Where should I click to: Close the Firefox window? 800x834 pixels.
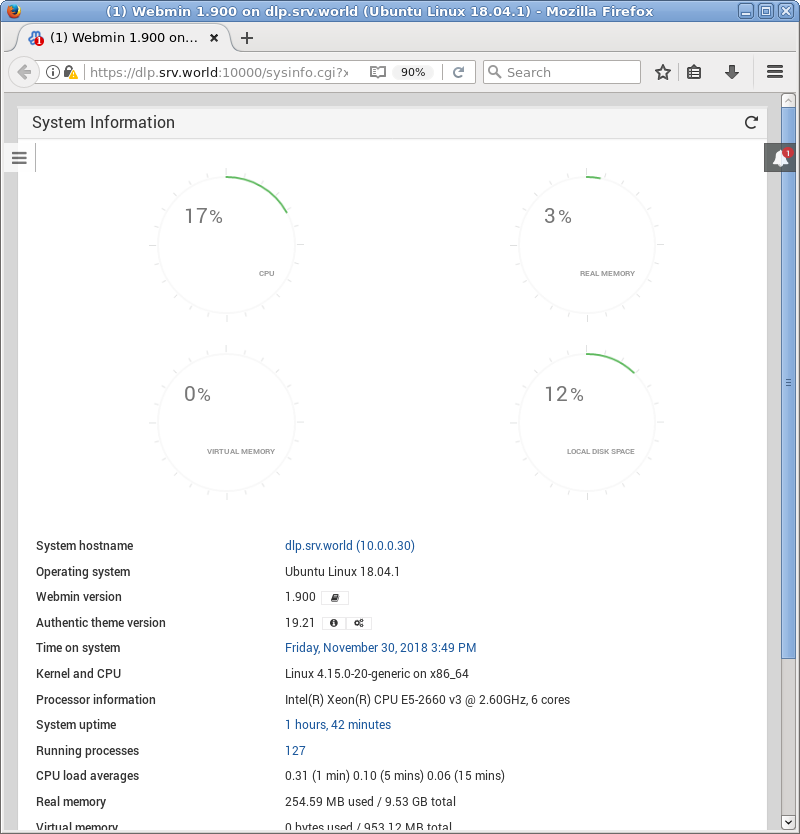coord(786,11)
